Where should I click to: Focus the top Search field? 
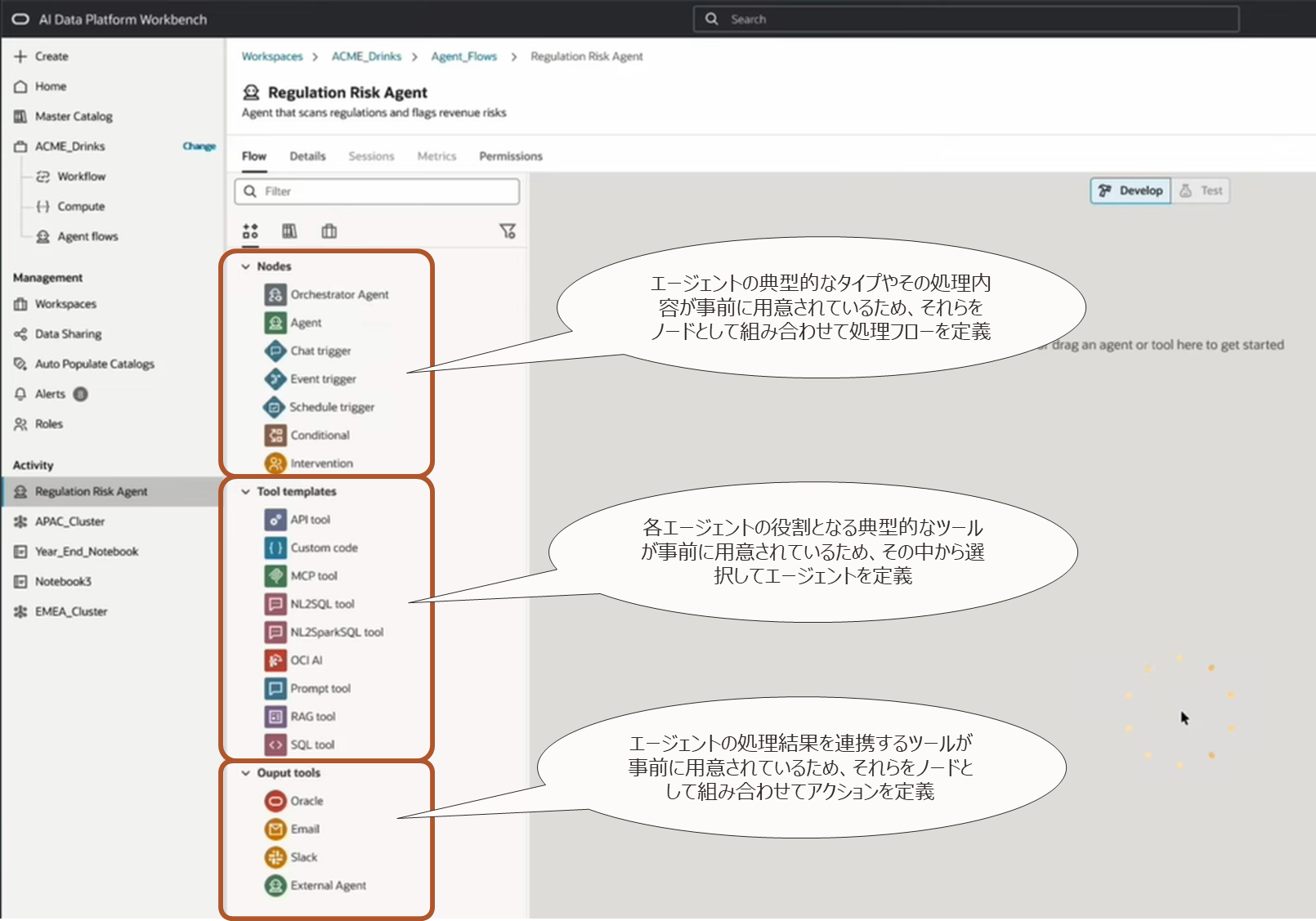tap(966, 19)
